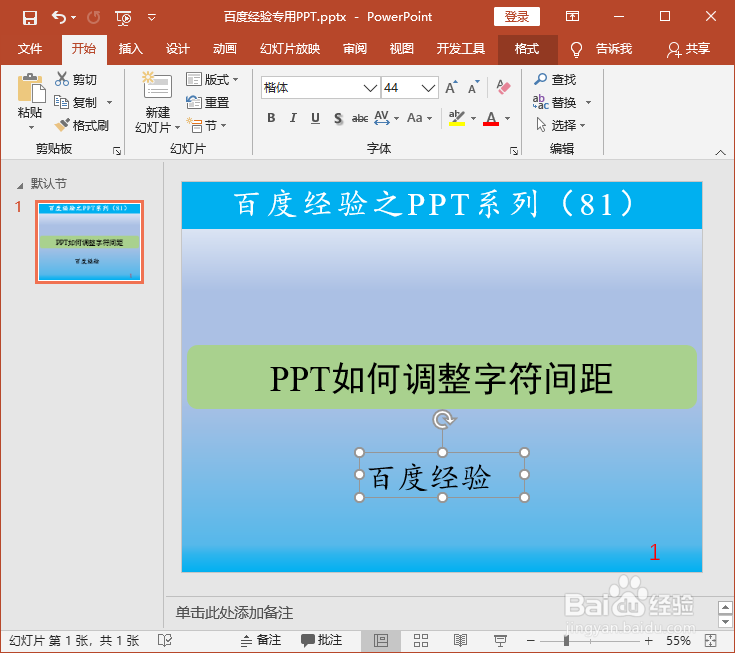Viewport: 735px width, 653px height.
Task: Click the 粘贴 paste icon
Action: pyautogui.click(x=31, y=88)
